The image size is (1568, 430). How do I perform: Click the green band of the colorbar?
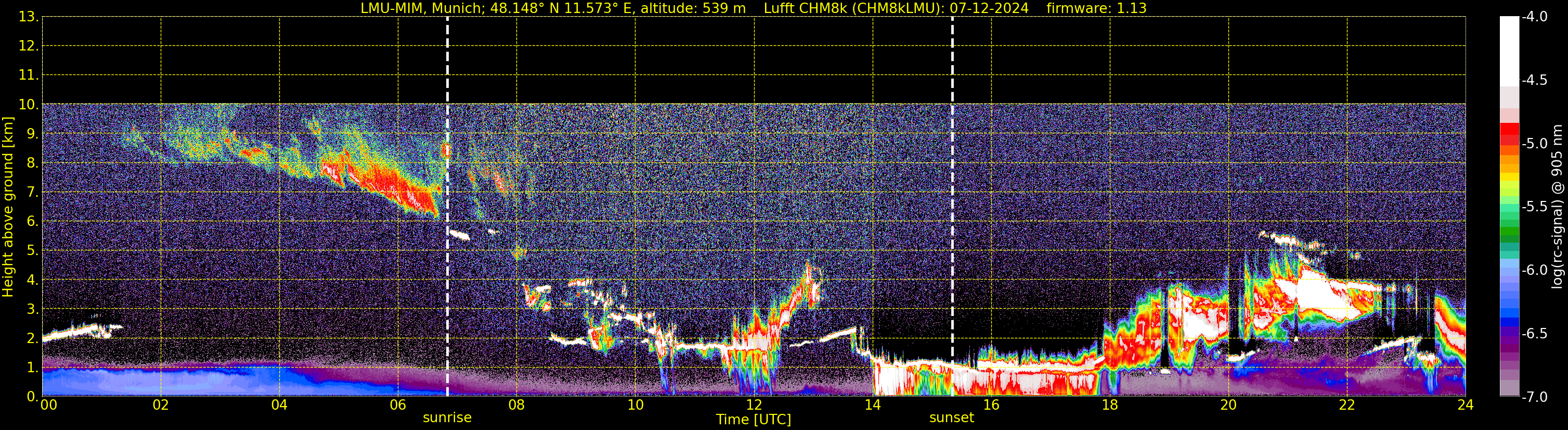1509,232
